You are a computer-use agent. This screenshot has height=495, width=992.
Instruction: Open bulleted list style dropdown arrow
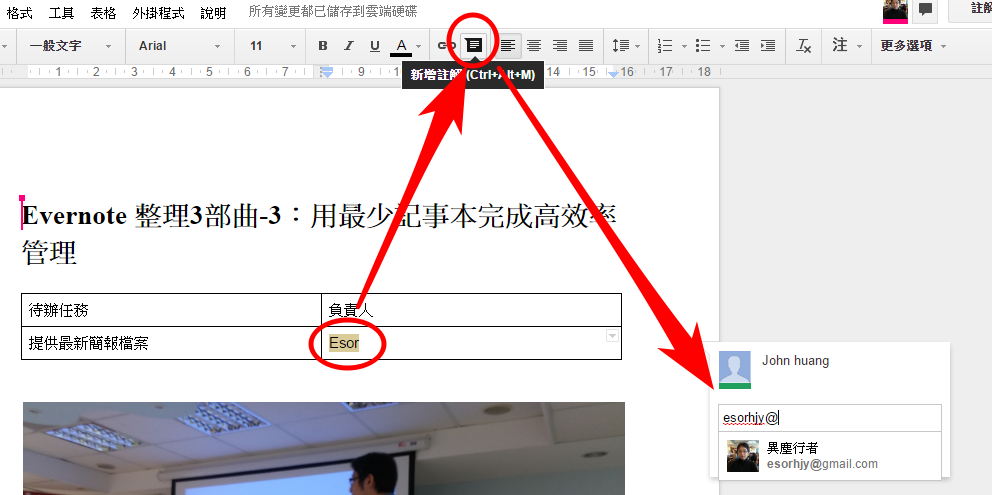click(722, 46)
